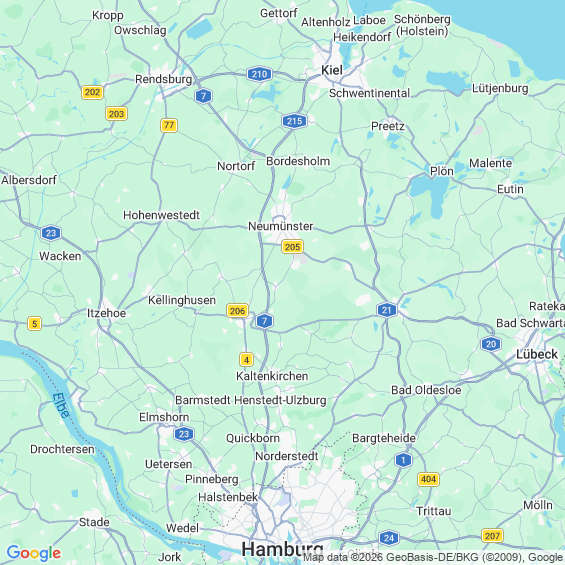Click the yellow 404 road shield
This screenshot has height=565, width=565.
428,479
